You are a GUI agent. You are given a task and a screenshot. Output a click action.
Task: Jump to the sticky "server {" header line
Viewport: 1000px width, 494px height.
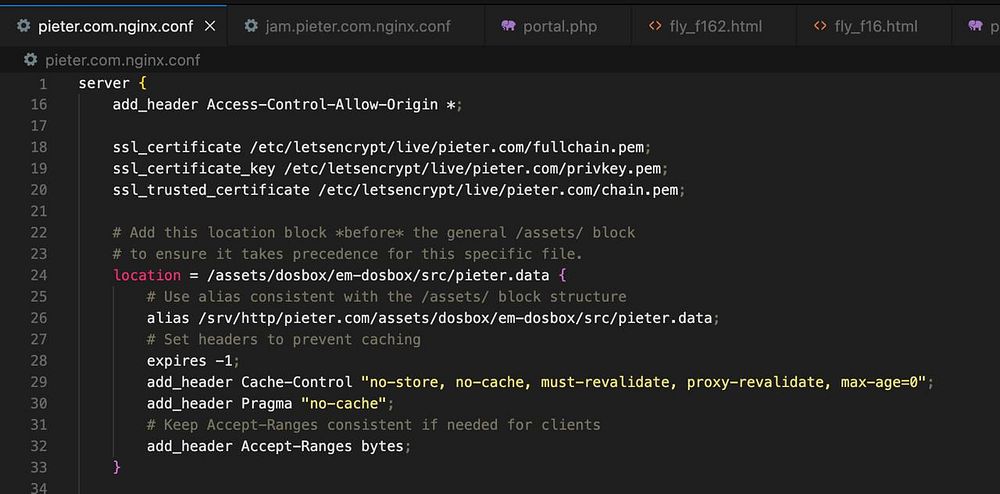[113, 83]
